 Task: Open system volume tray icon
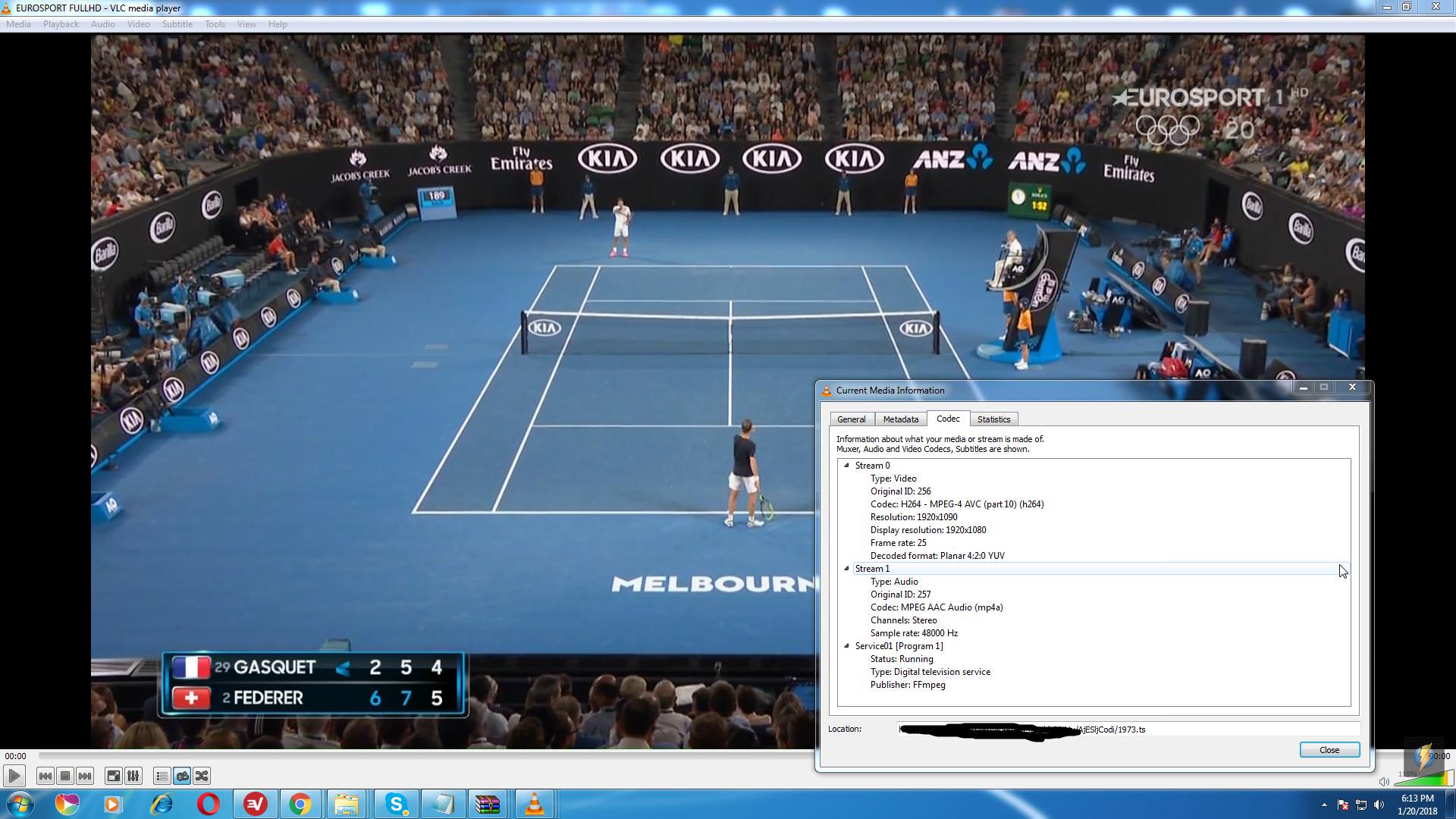1379,805
